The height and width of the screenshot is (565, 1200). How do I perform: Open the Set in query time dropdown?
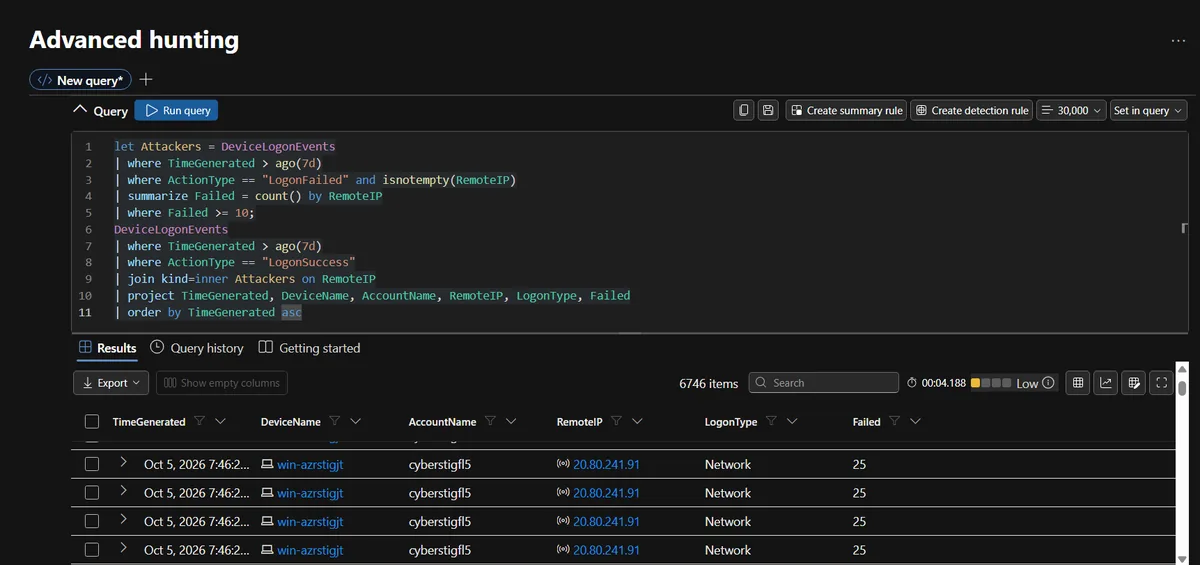[x=1148, y=111]
